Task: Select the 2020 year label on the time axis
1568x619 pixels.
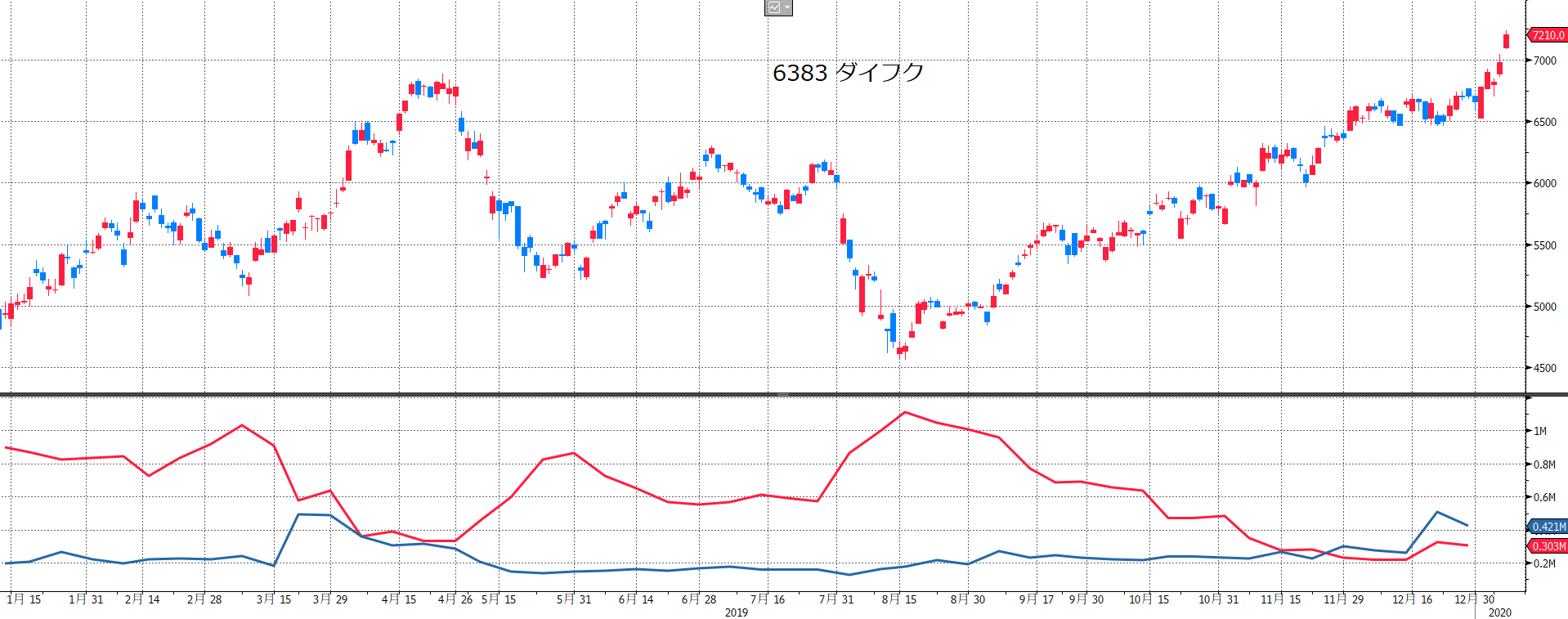Action: (1499, 612)
